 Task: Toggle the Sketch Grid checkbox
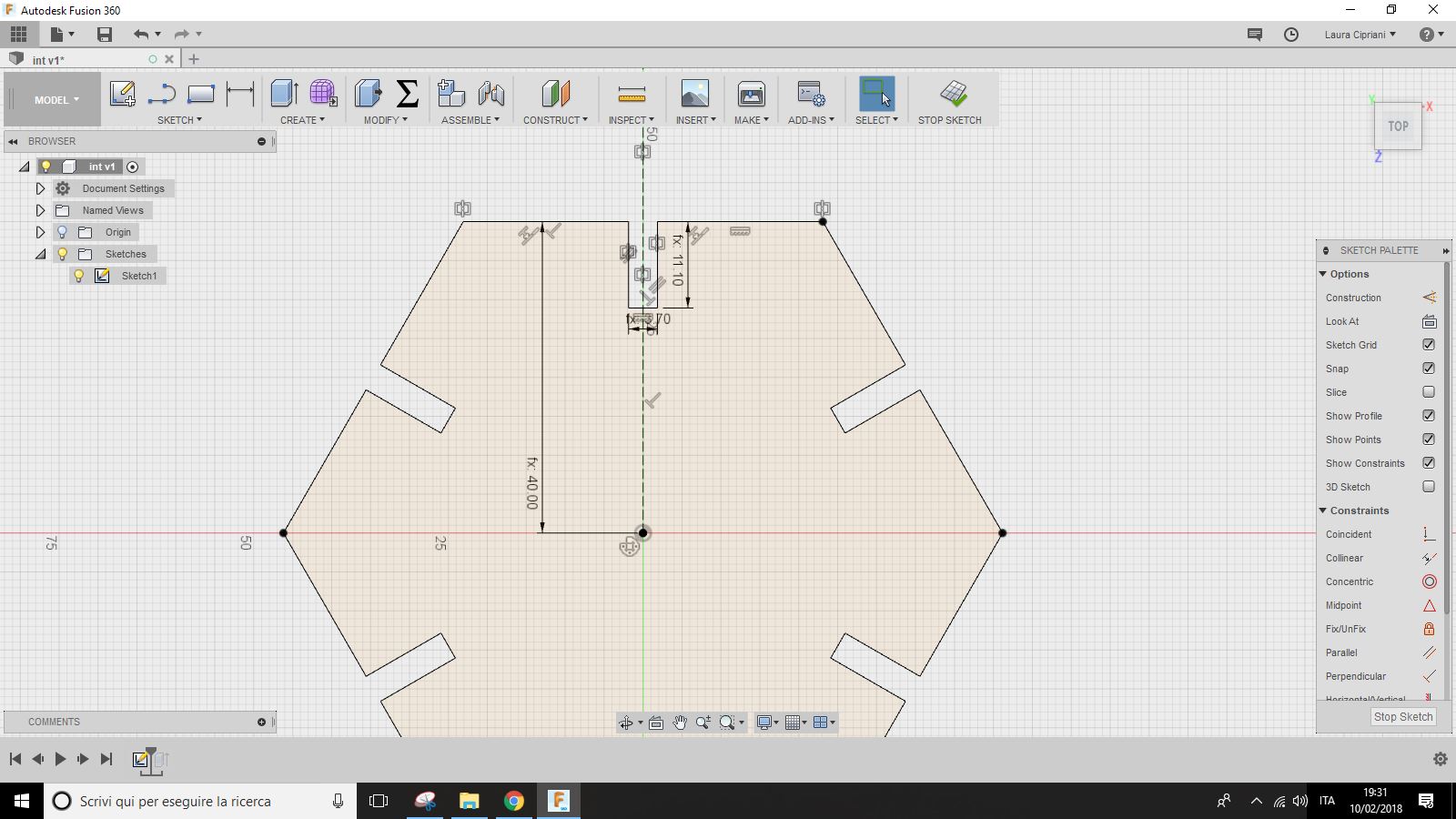[x=1429, y=345]
